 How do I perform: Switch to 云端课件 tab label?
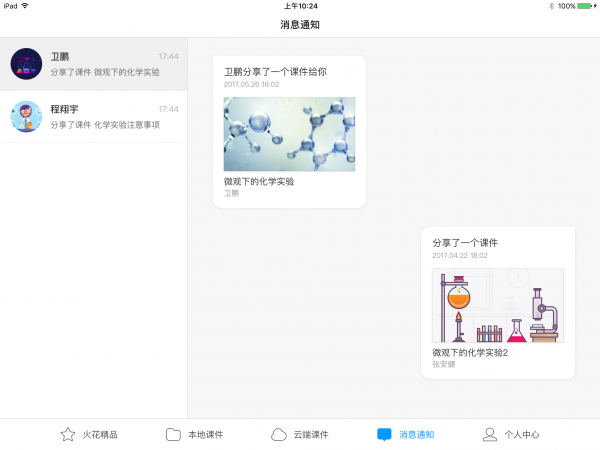point(310,435)
